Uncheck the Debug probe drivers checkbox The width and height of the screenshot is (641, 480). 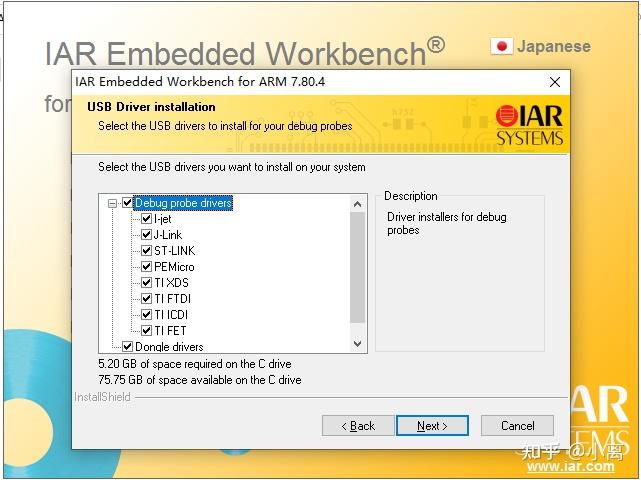pyautogui.click(x=127, y=203)
